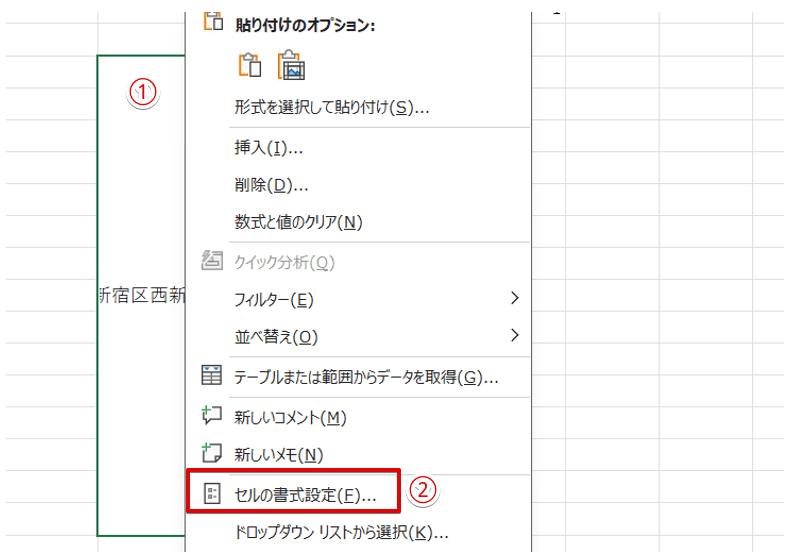Click the clipboard icon beside 貼り付けのオプション
Screen dimensions: 794x552
click(x=213, y=22)
